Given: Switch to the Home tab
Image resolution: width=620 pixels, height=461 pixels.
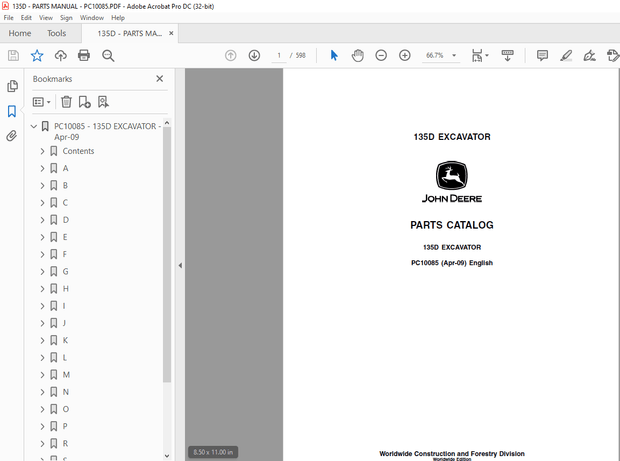Looking at the screenshot, I should [x=20, y=33].
